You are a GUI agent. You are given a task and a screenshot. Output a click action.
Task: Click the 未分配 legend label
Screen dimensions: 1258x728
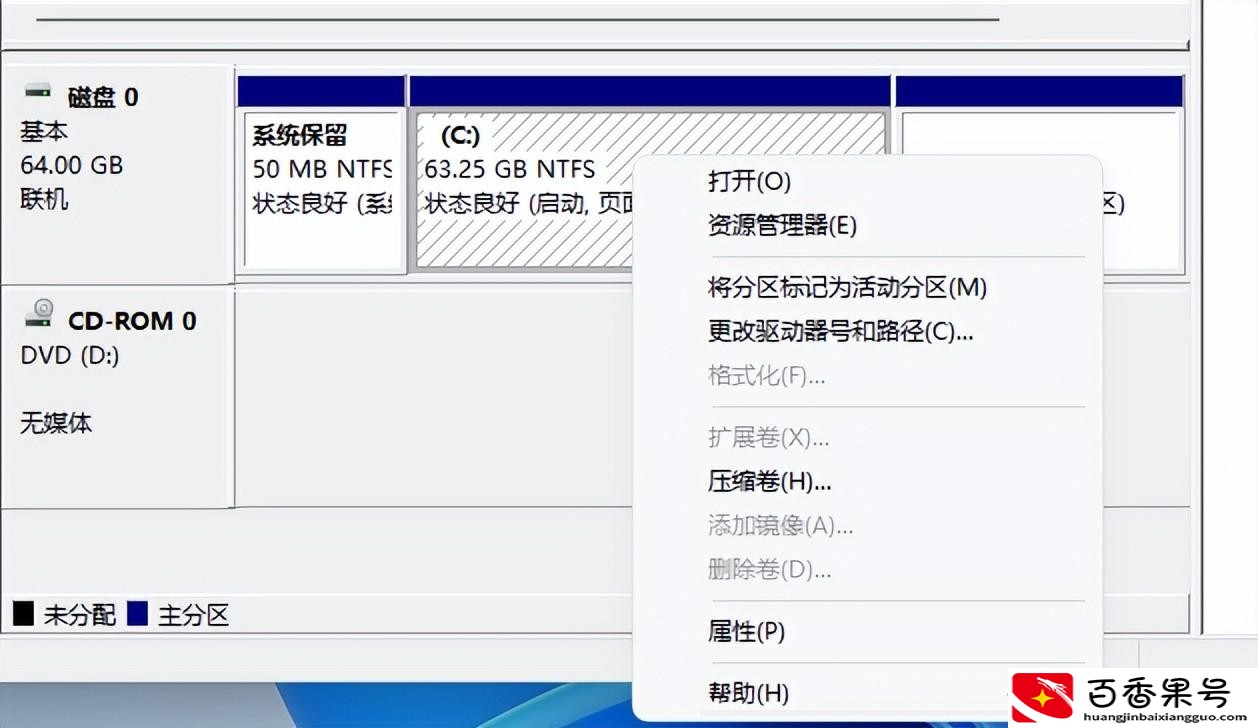pos(79,614)
